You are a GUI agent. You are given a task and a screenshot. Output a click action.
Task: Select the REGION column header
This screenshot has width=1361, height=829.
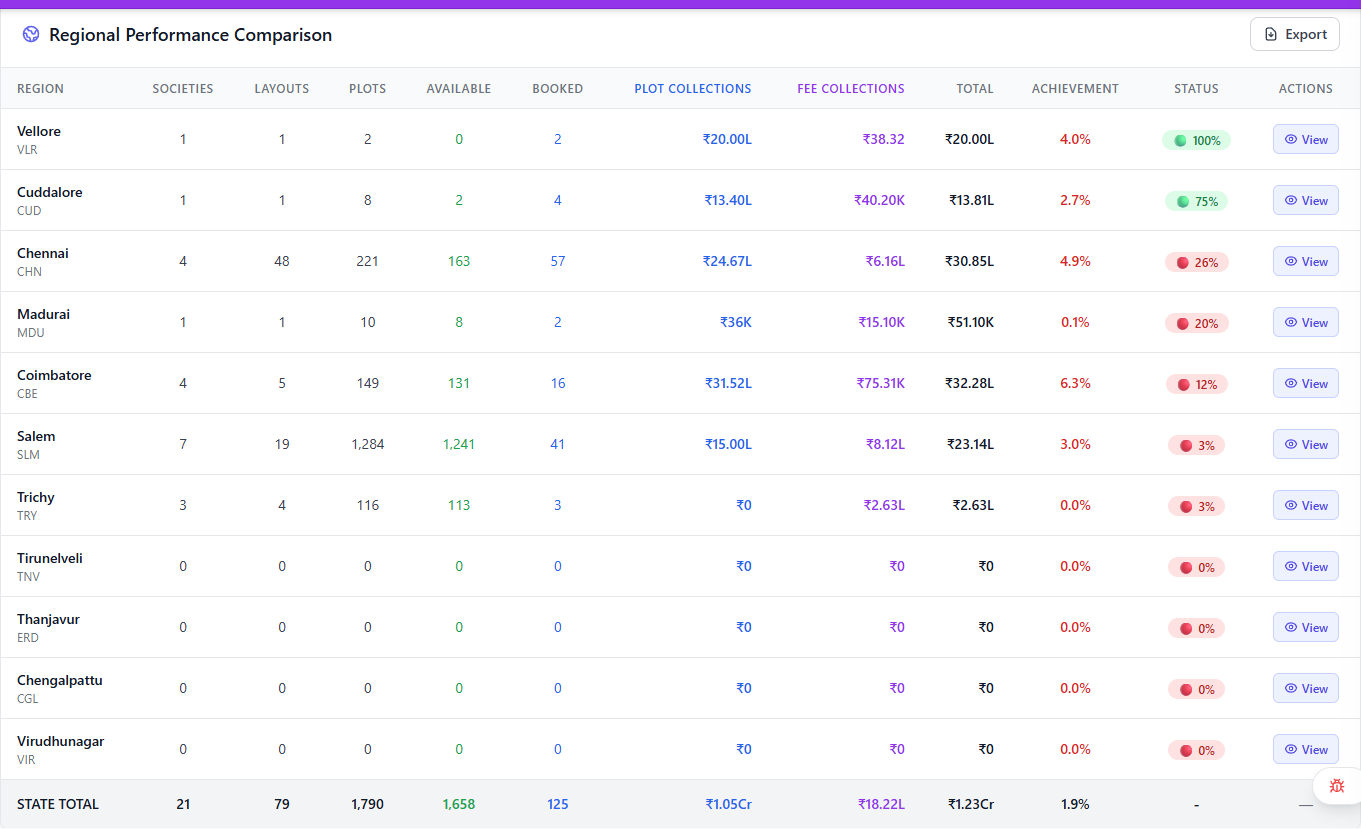pyautogui.click(x=40, y=89)
